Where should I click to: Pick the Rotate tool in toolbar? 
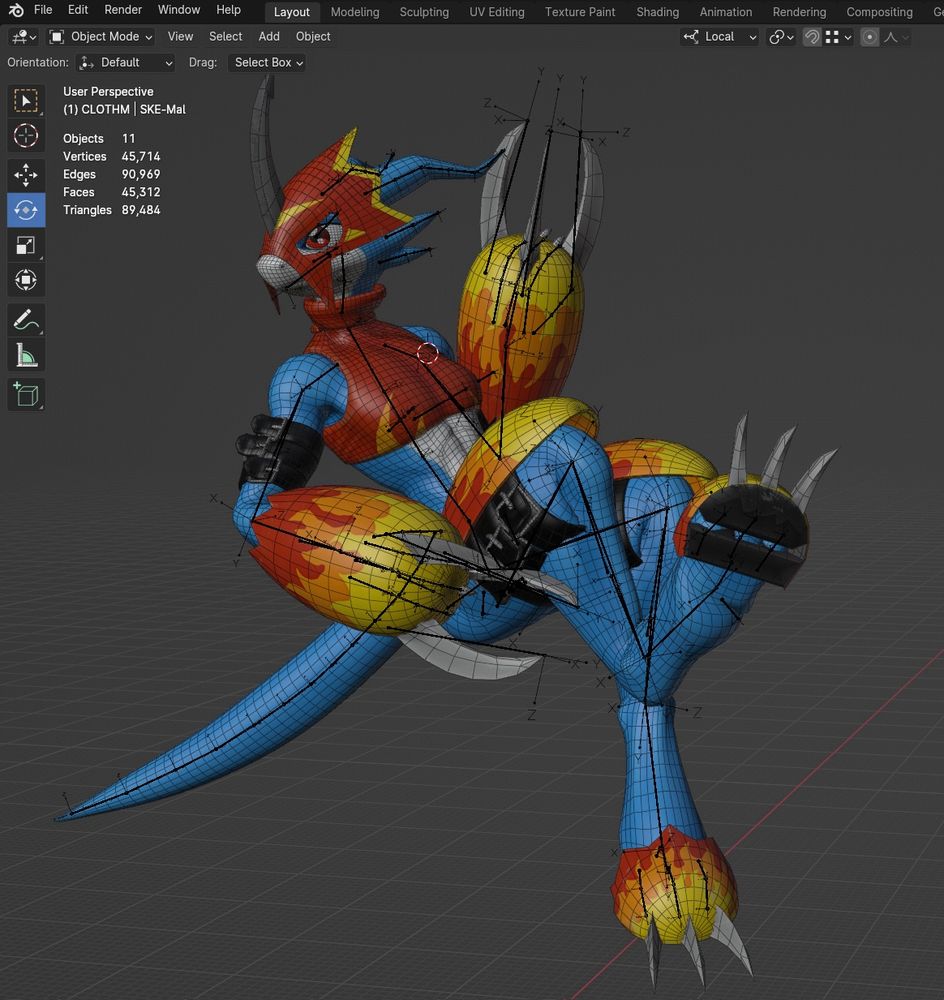click(26, 210)
